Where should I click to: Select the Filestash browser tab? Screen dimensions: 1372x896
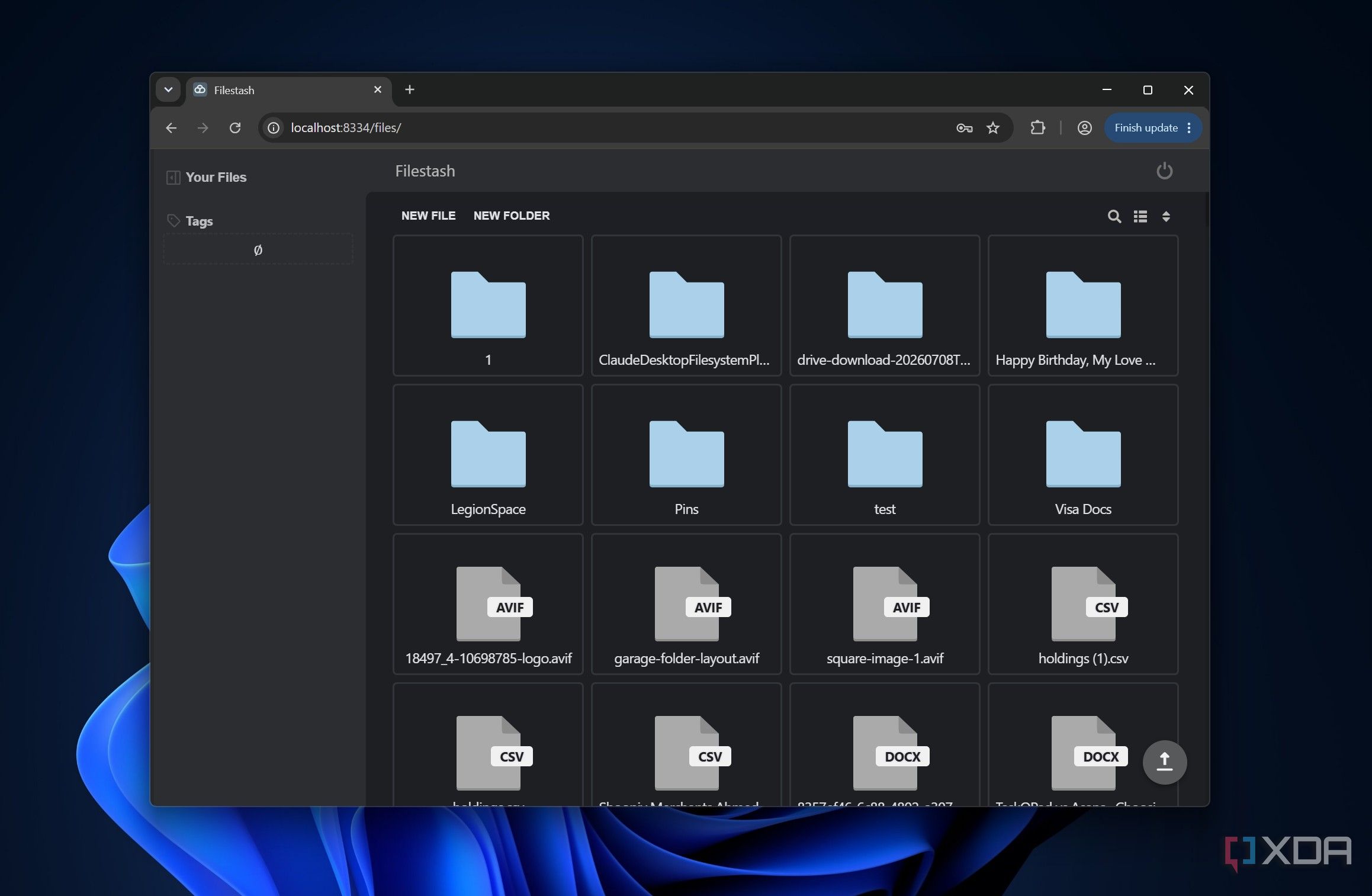289,91
